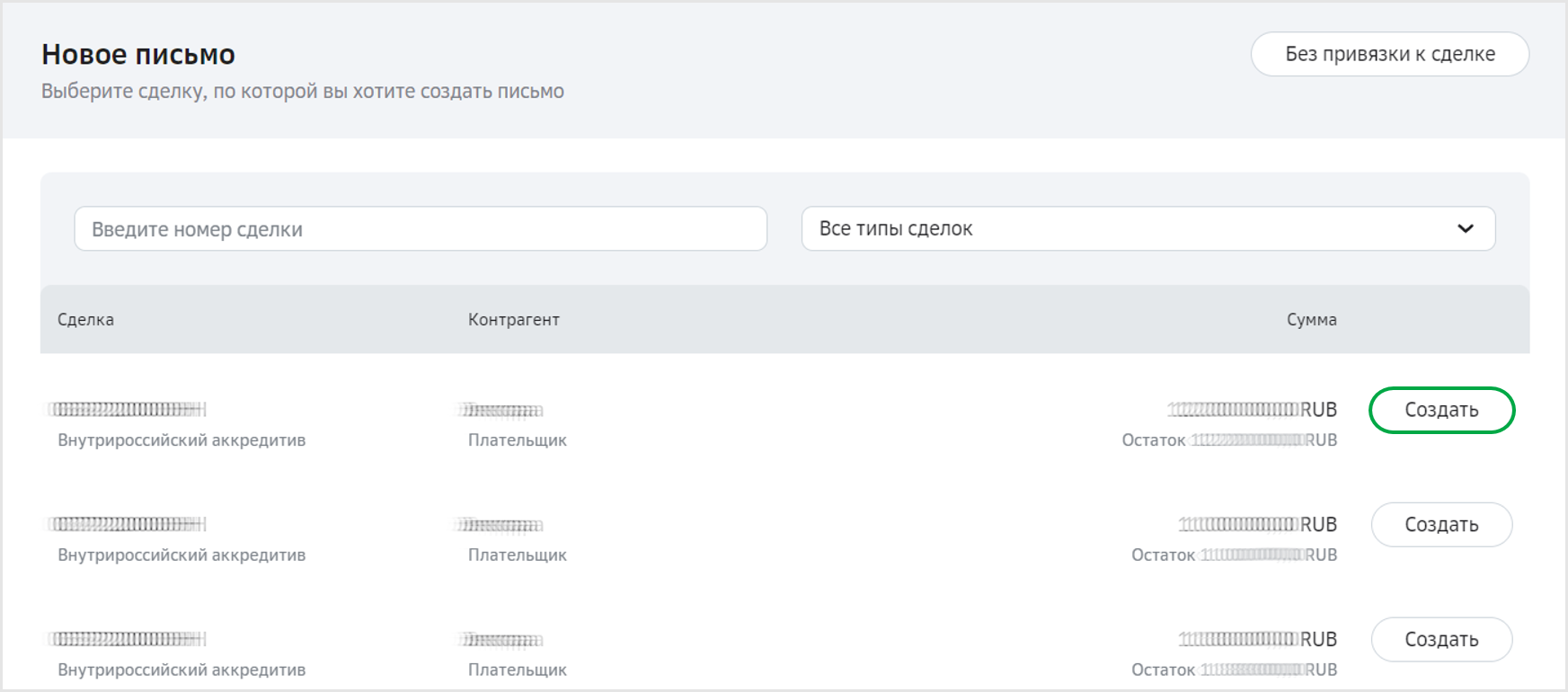Click the 'Новое письмо' page heading
This screenshot has width=1568, height=692.
point(138,55)
